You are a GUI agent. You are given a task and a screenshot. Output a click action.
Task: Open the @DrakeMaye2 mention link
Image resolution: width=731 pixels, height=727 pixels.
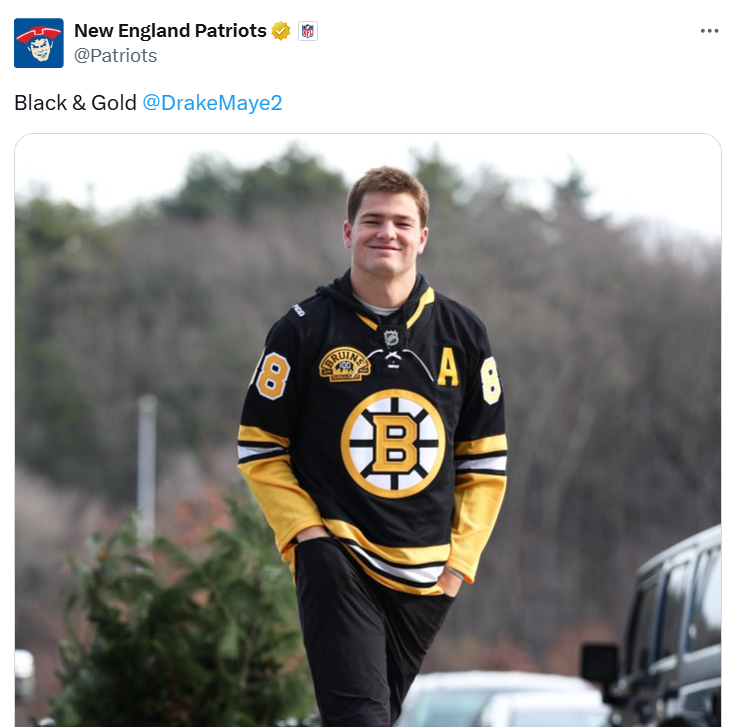[212, 103]
